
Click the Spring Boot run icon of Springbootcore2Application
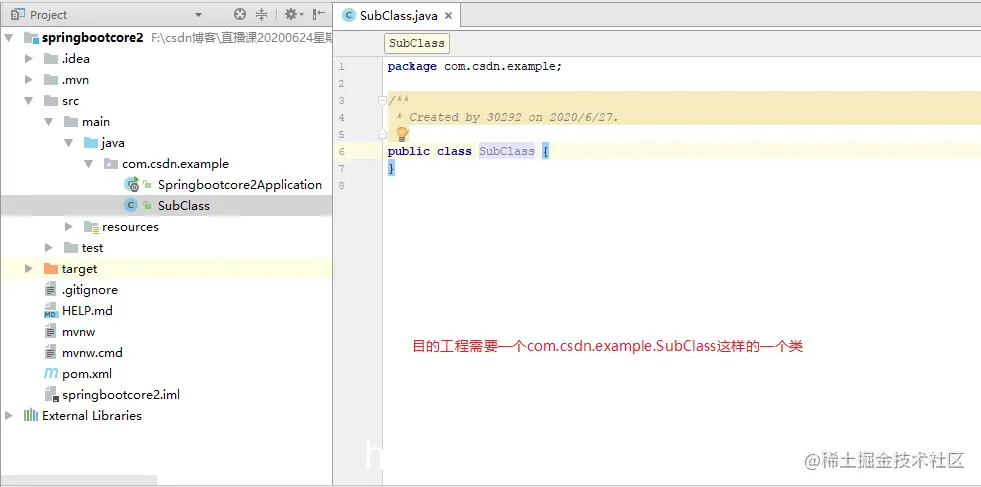[131, 184]
